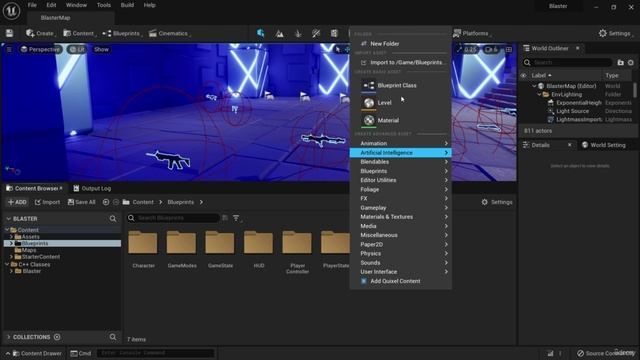This screenshot has height=360, width=640.
Task: Open the Tools menu
Action: pyautogui.click(x=104, y=5)
